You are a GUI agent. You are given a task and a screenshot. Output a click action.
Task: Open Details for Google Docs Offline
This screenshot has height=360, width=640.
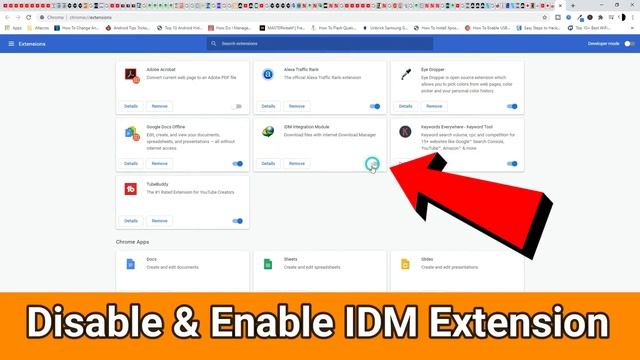click(131, 164)
